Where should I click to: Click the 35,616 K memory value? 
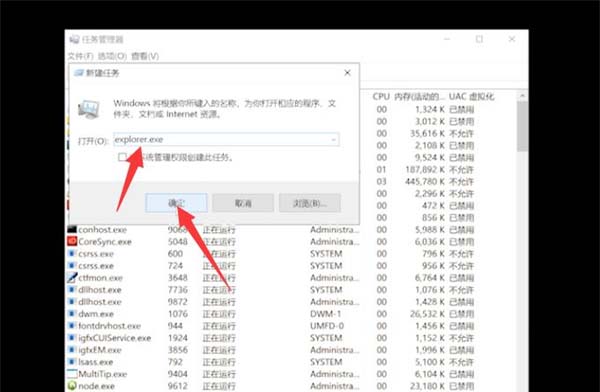(x=427, y=134)
